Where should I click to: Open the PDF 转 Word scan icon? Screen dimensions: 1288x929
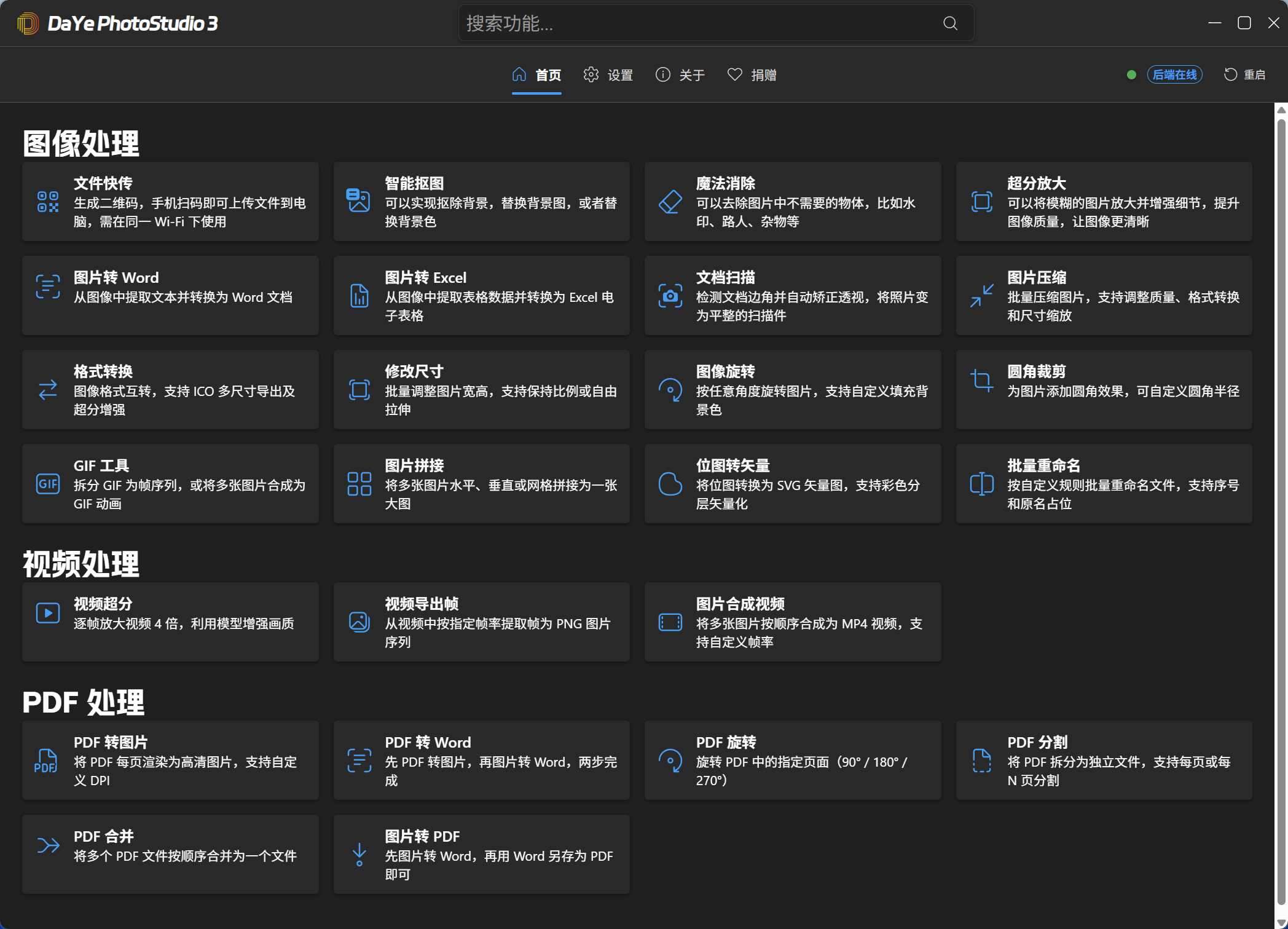tap(359, 761)
